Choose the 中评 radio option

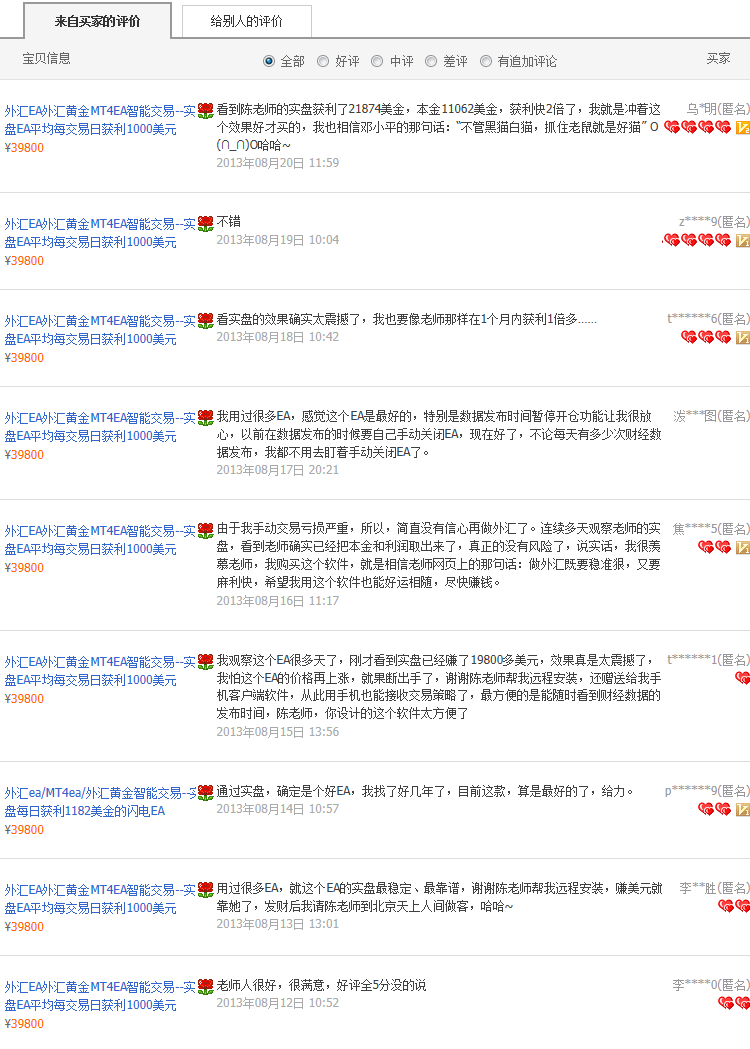pyautogui.click(x=377, y=61)
